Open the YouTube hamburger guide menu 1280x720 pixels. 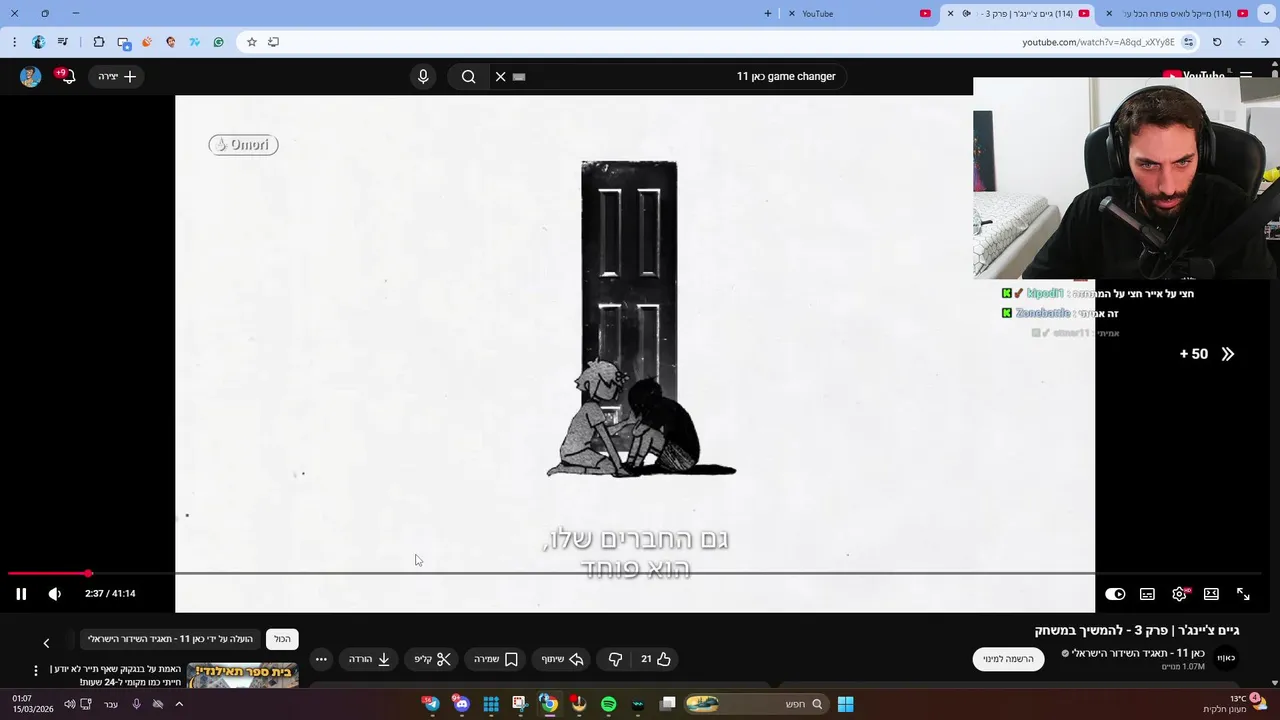pos(1246,76)
